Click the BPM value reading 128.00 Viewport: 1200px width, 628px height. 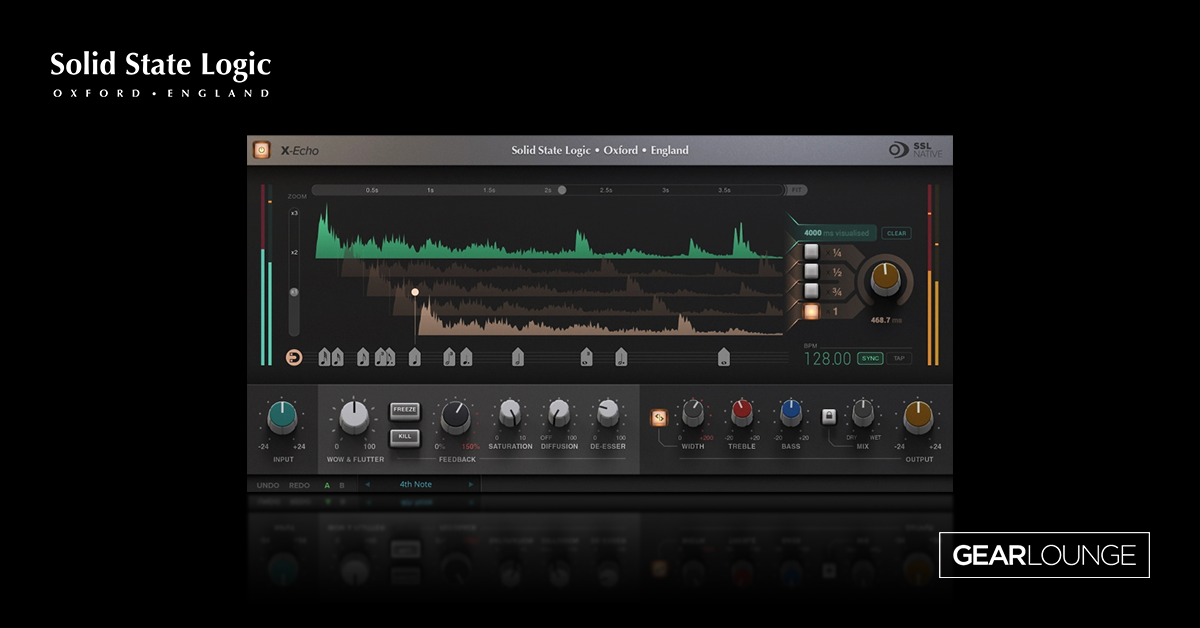click(828, 357)
